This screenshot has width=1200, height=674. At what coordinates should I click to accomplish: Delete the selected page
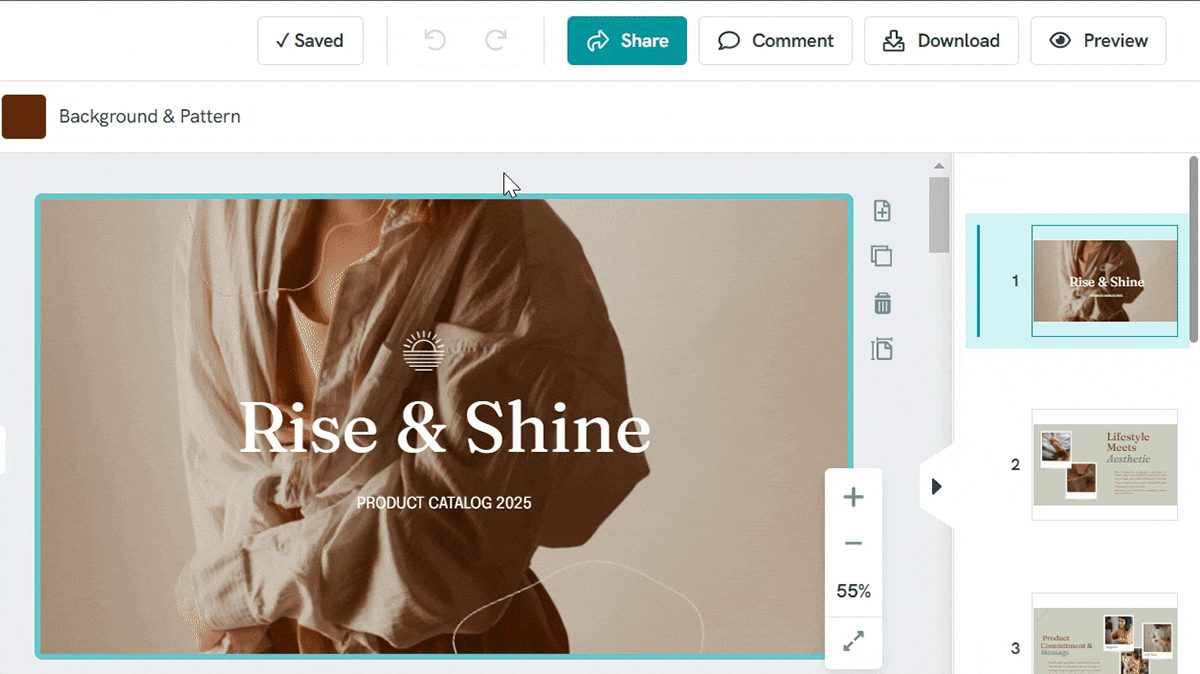881,303
